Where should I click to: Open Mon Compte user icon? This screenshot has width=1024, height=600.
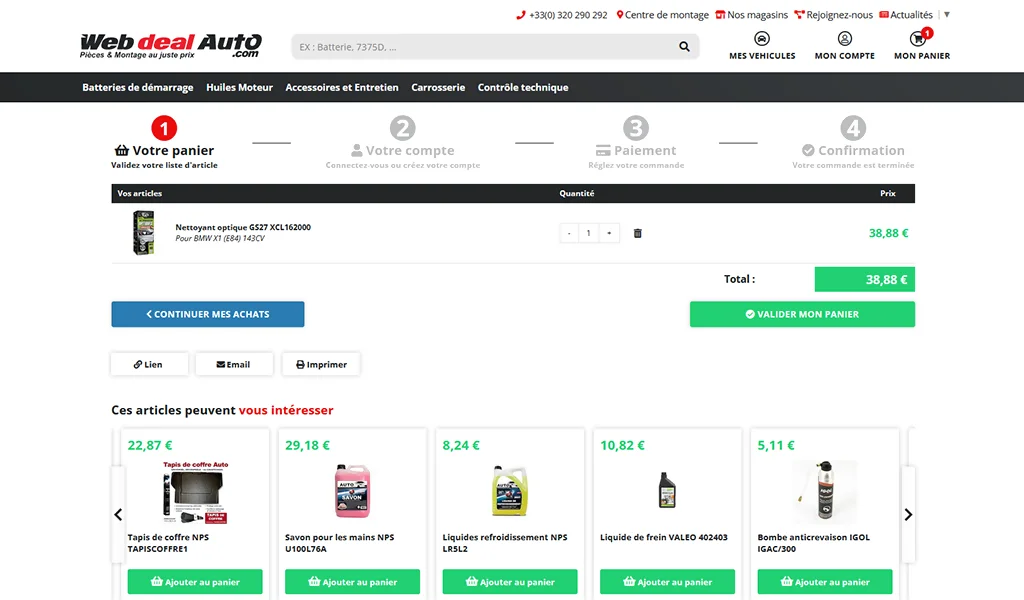[x=845, y=40]
